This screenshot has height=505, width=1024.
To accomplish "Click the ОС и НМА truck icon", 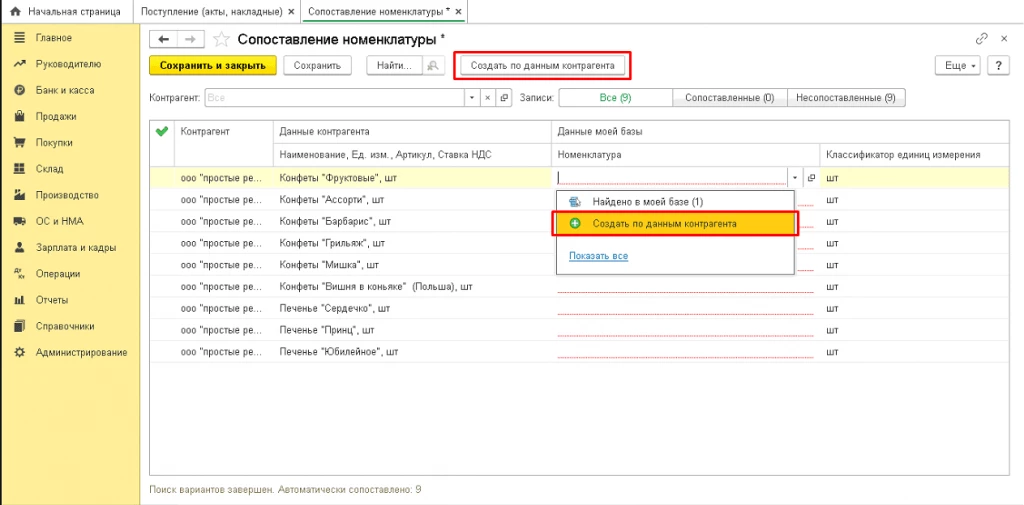I will [x=20, y=221].
